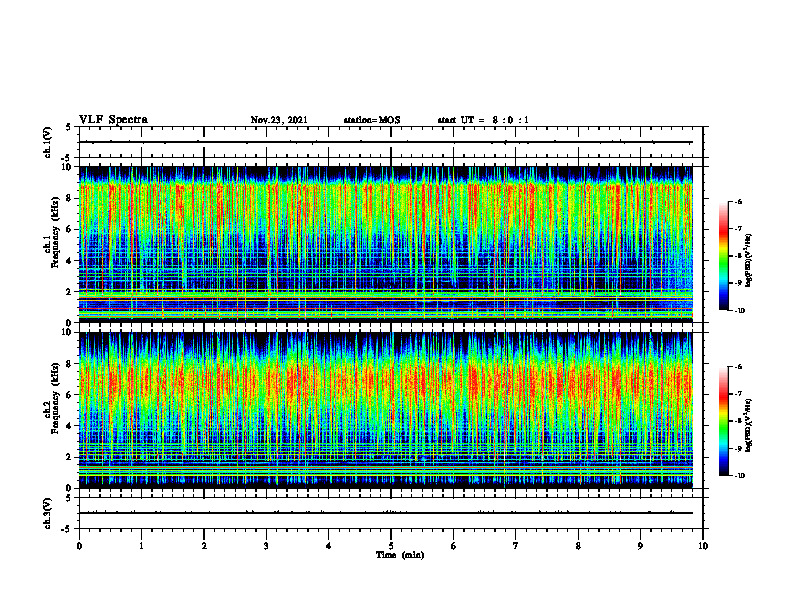Click the time axis tick label "1"
This screenshot has width=792, height=612.
tap(141, 546)
